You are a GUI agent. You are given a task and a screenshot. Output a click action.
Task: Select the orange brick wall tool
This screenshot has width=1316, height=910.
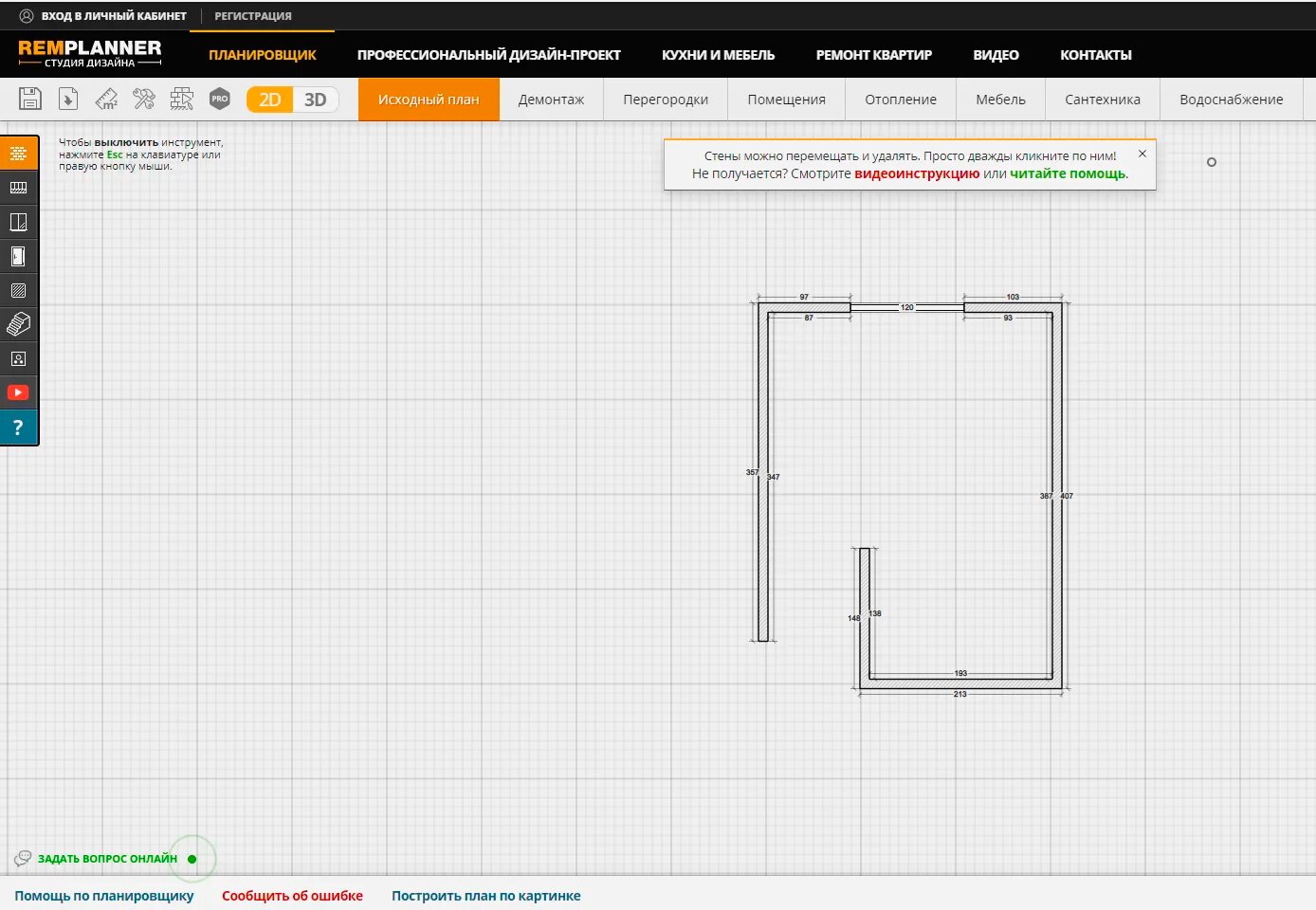pyautogui.click(x=18, y=154)
